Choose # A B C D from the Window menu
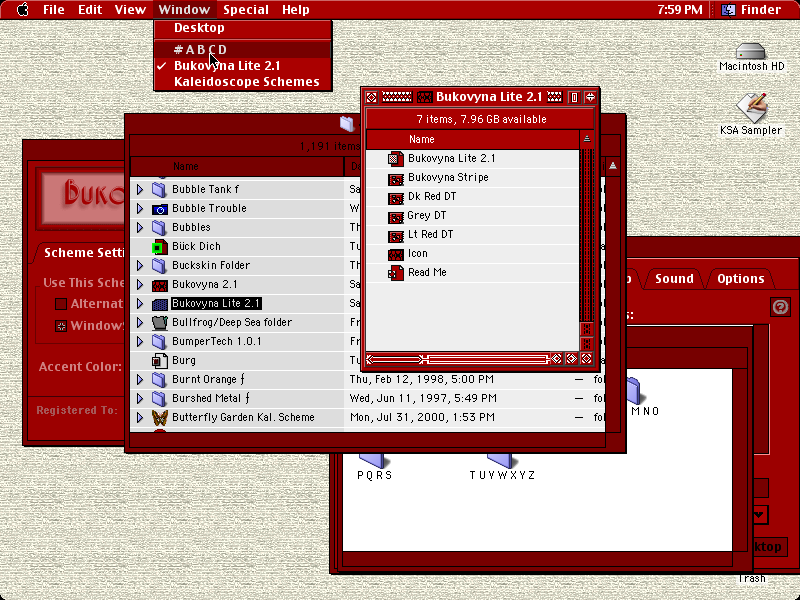 [x=243, y=49]
